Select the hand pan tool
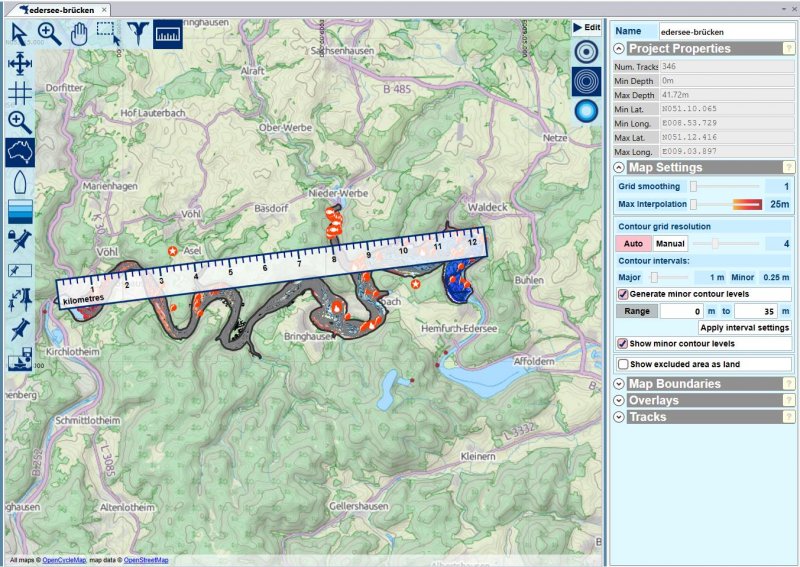Screen dimensions: 800x567 tap(79, 33)
